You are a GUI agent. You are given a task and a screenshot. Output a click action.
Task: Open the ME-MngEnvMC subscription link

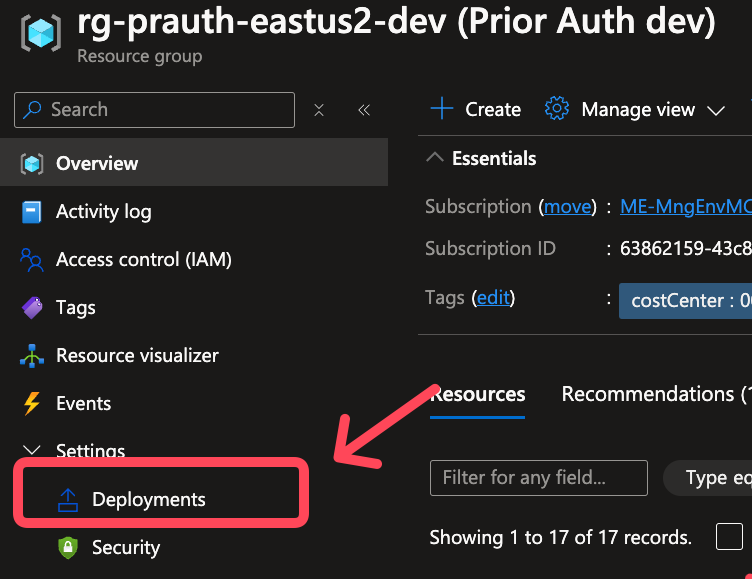(x=686, y=207)
